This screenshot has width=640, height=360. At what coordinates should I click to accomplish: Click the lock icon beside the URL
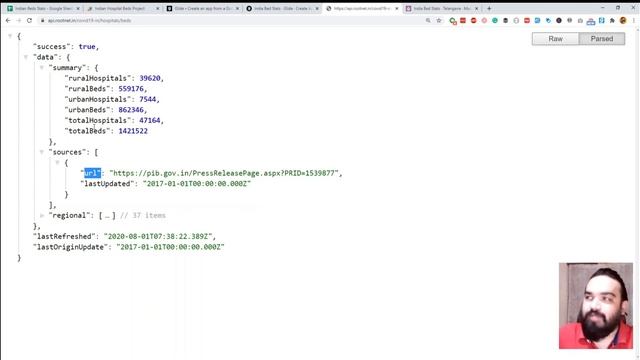(x=42, y=20)
